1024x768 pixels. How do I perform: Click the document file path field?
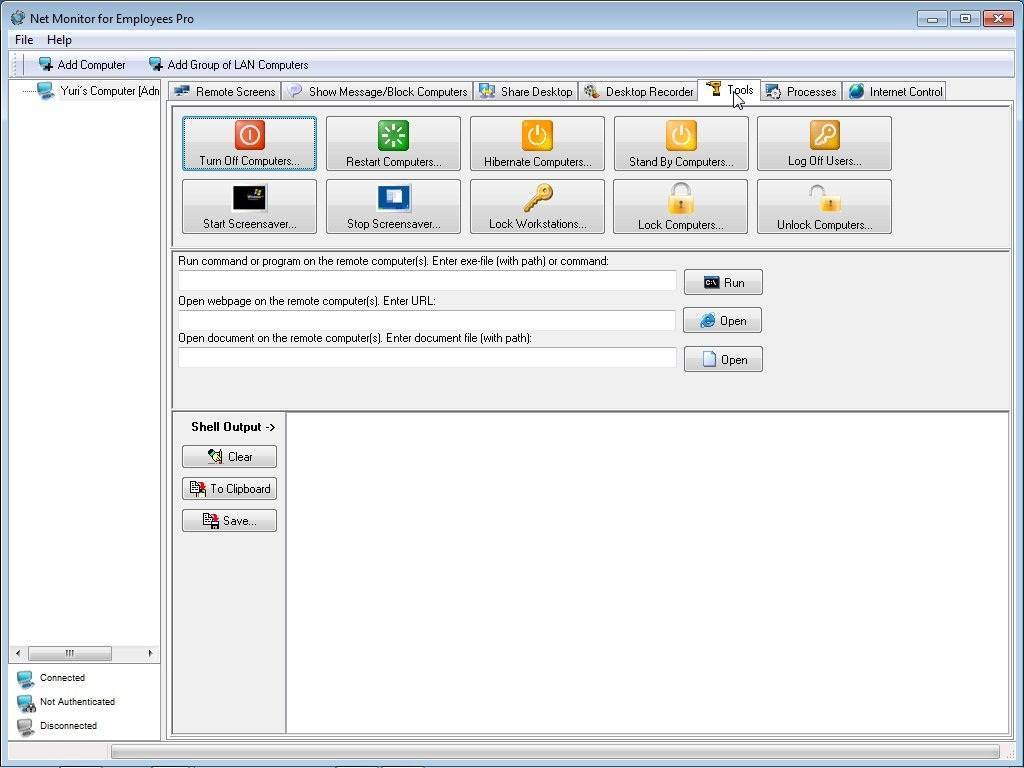click(427, 357)
